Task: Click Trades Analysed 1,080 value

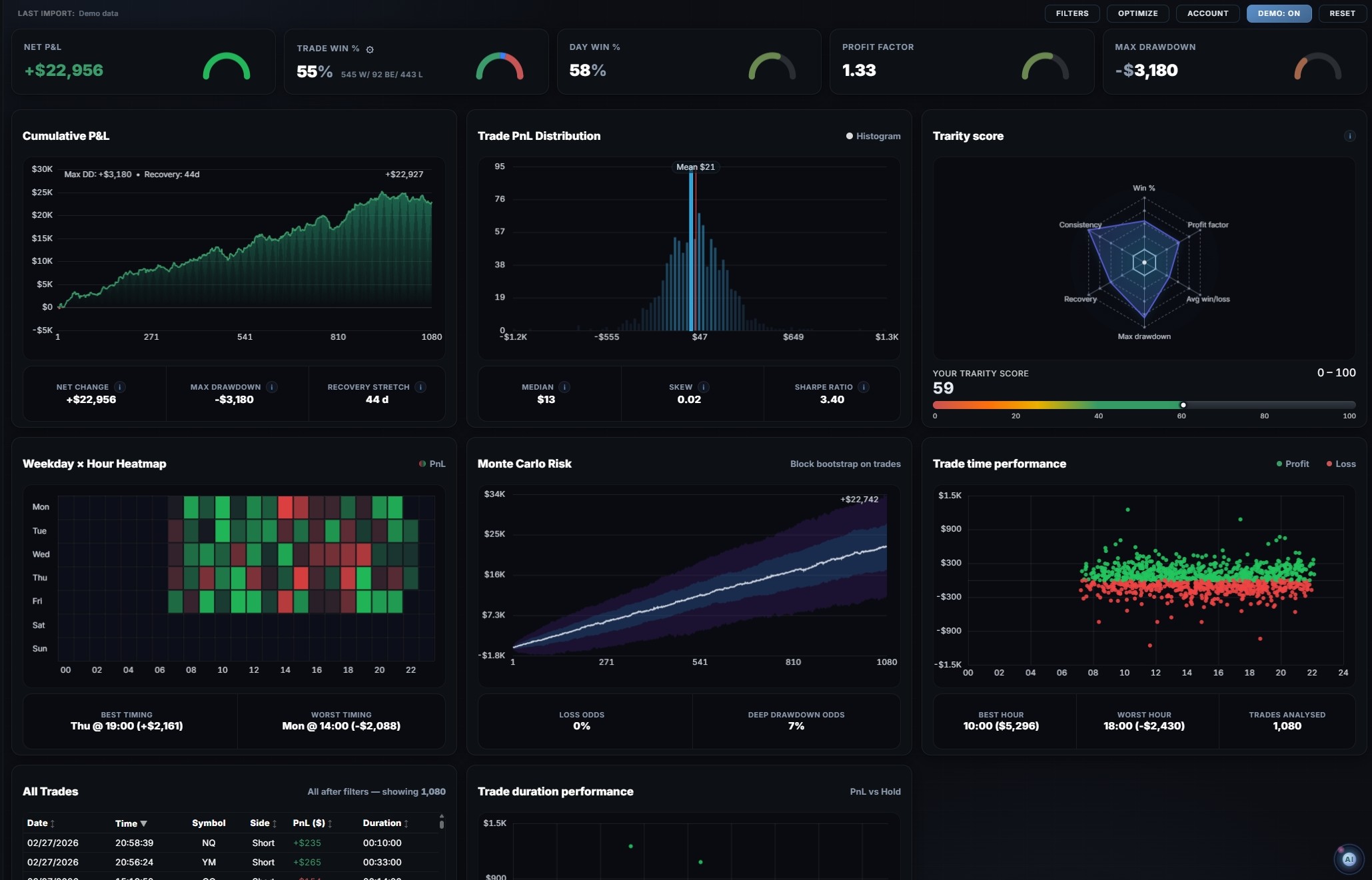Action: coord(1287,726)
